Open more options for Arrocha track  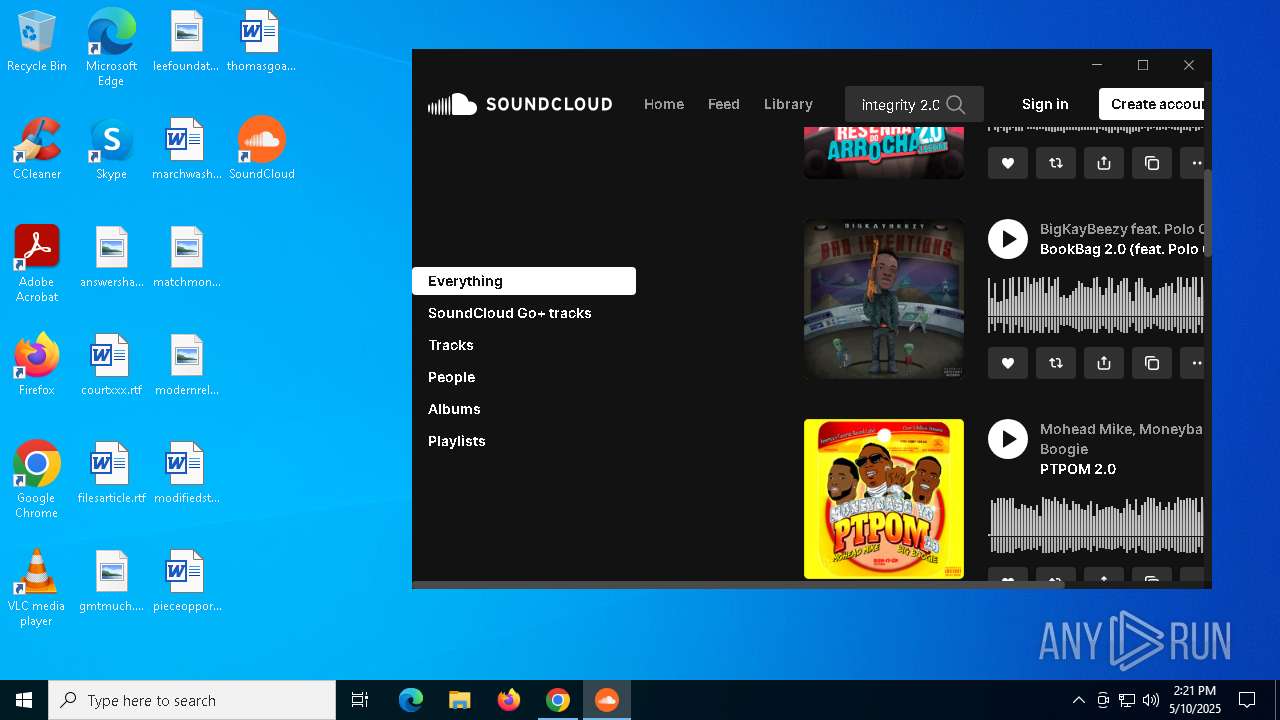pos(1193,163)
